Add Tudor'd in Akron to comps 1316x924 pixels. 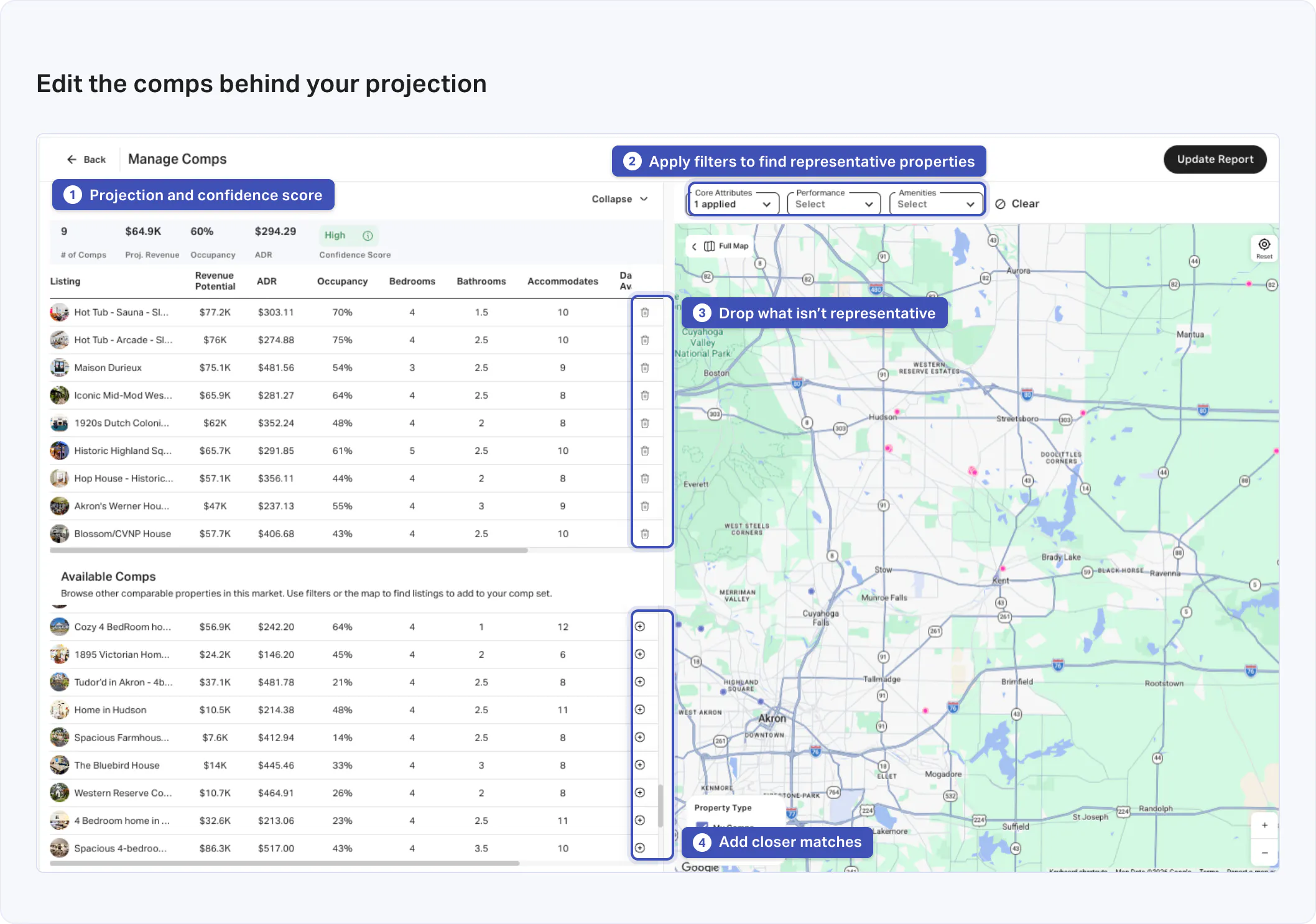640,681
